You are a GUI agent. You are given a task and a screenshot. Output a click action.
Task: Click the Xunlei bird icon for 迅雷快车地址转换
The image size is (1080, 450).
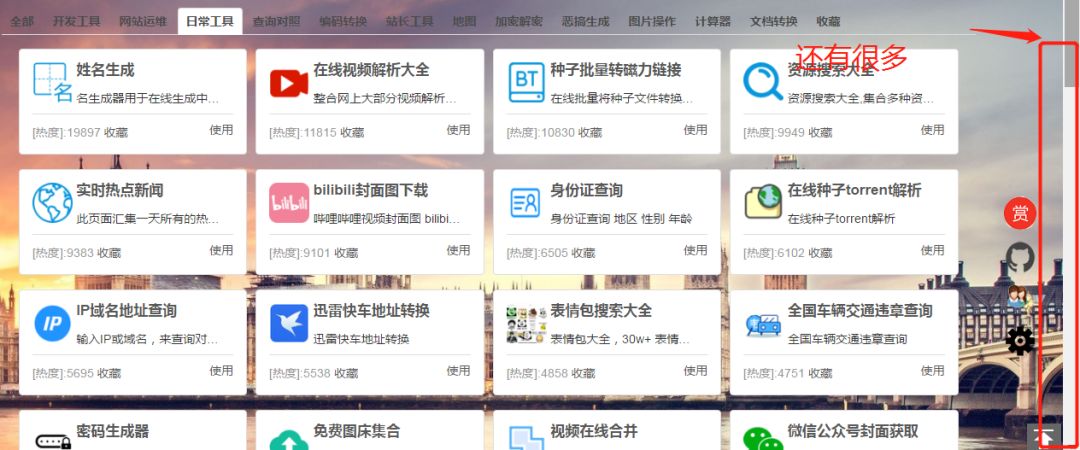pos(289,323)
